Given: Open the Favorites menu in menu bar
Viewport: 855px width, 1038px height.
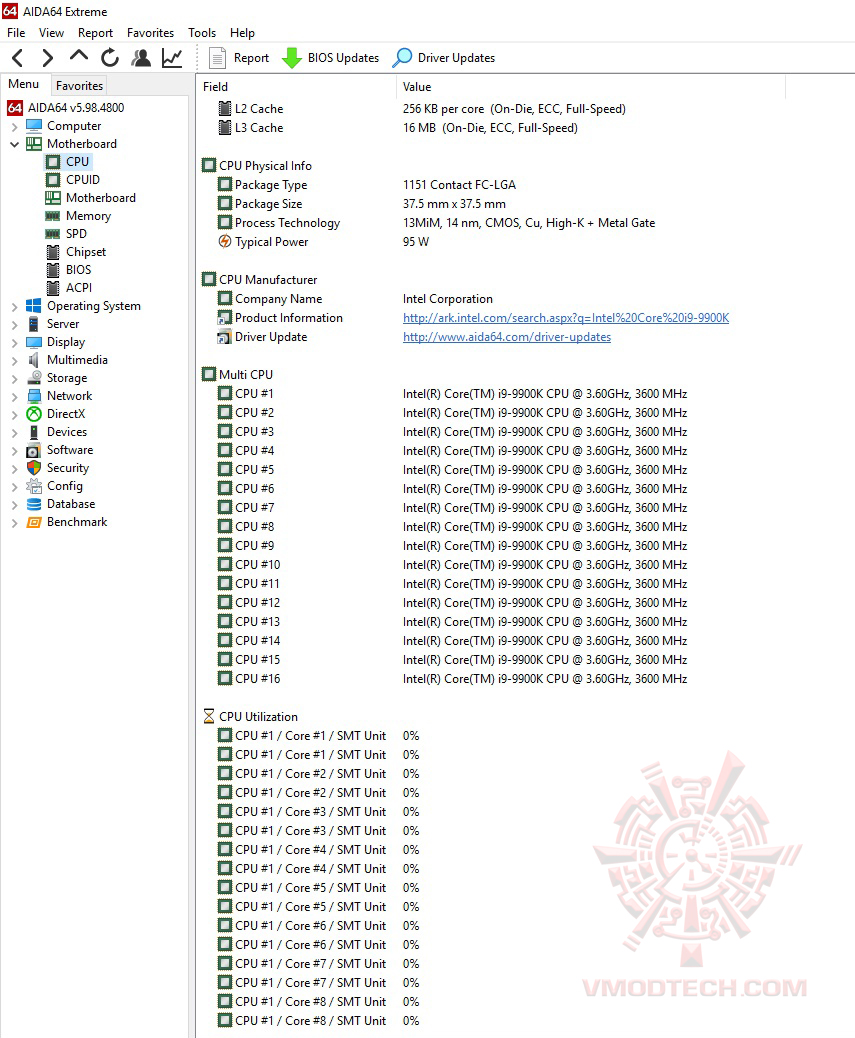Looking at the screenshot, I should (x=150, y=32).
